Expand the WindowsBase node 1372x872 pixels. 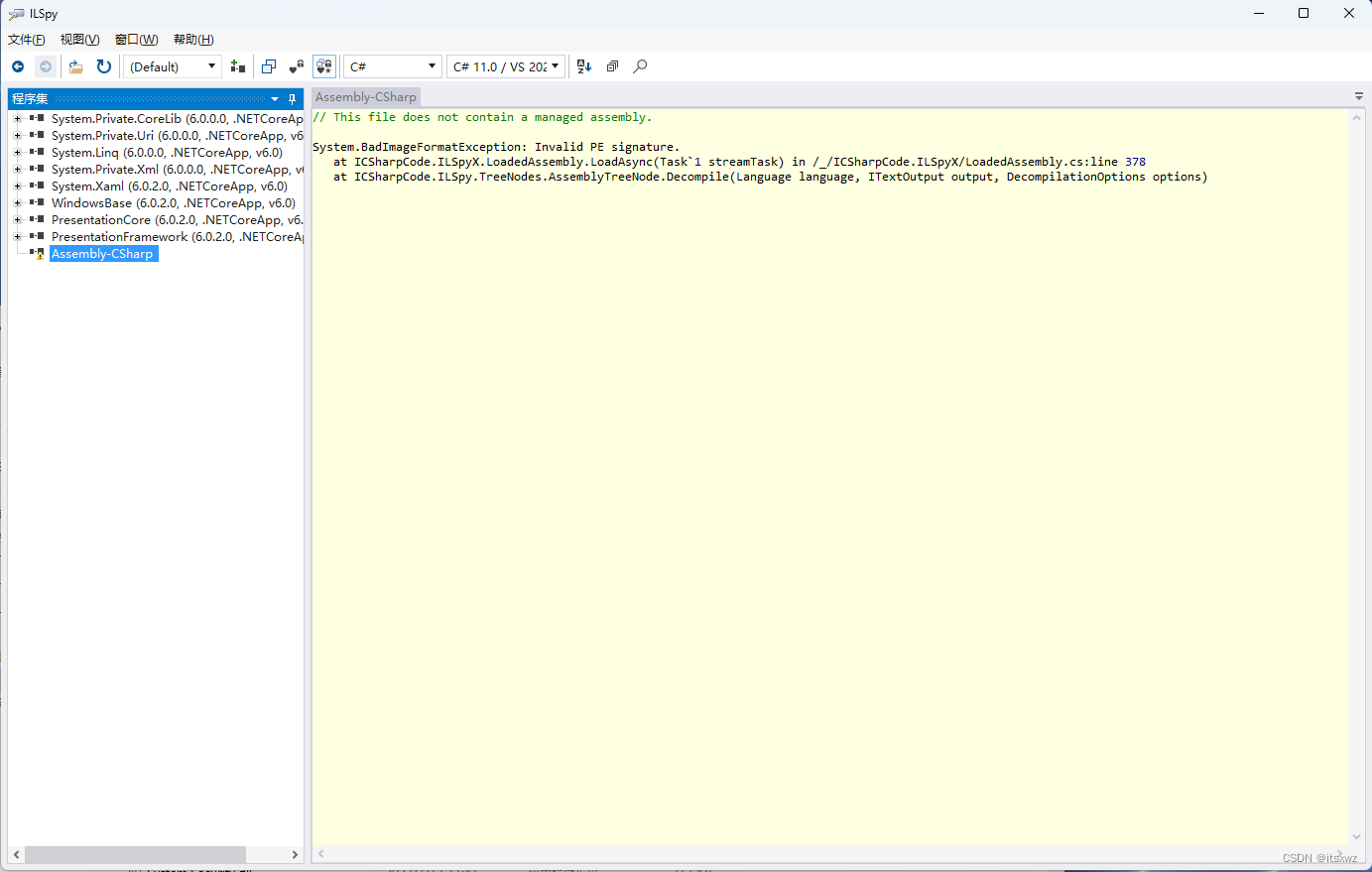(17, 203)
